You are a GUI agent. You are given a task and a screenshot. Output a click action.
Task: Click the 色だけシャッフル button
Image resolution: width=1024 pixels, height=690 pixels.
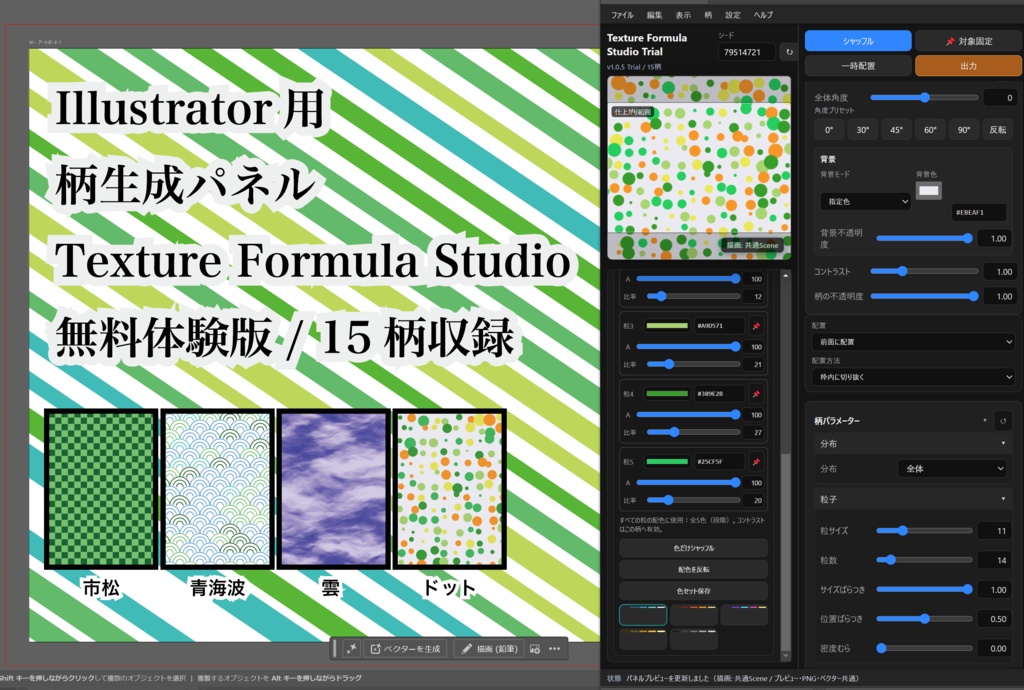click(693, 548)
